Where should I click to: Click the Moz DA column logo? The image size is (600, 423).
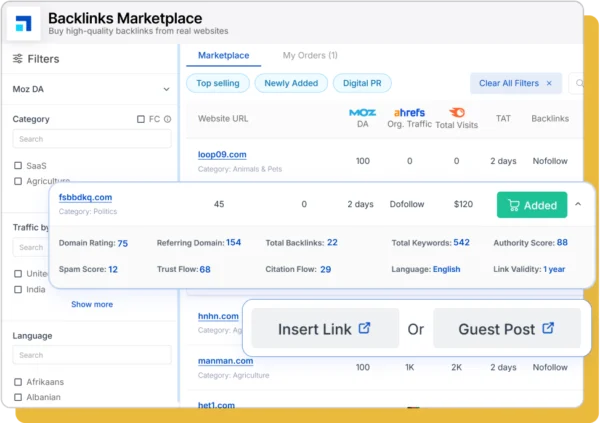tap(362, 113)
